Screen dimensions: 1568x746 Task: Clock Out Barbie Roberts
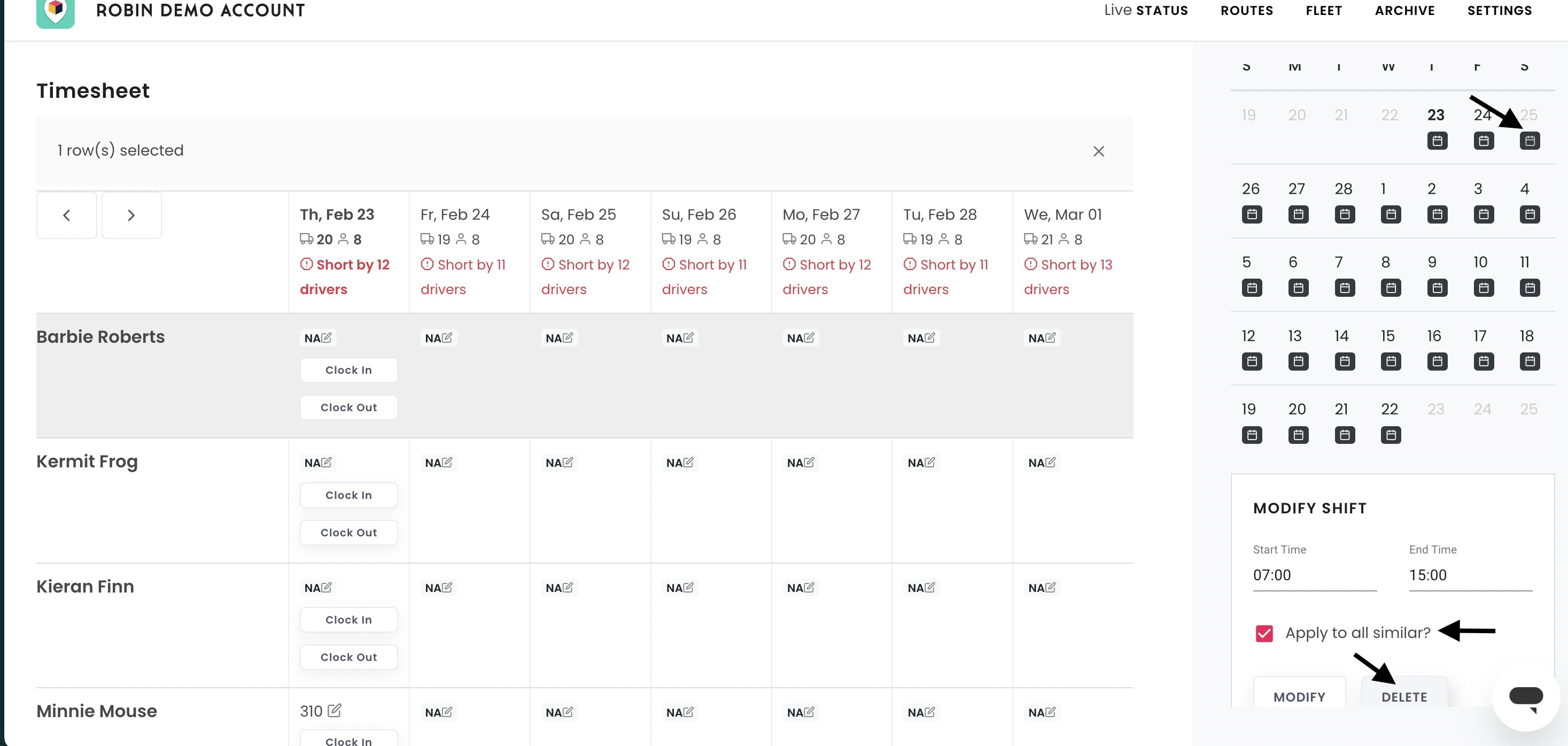349,407
